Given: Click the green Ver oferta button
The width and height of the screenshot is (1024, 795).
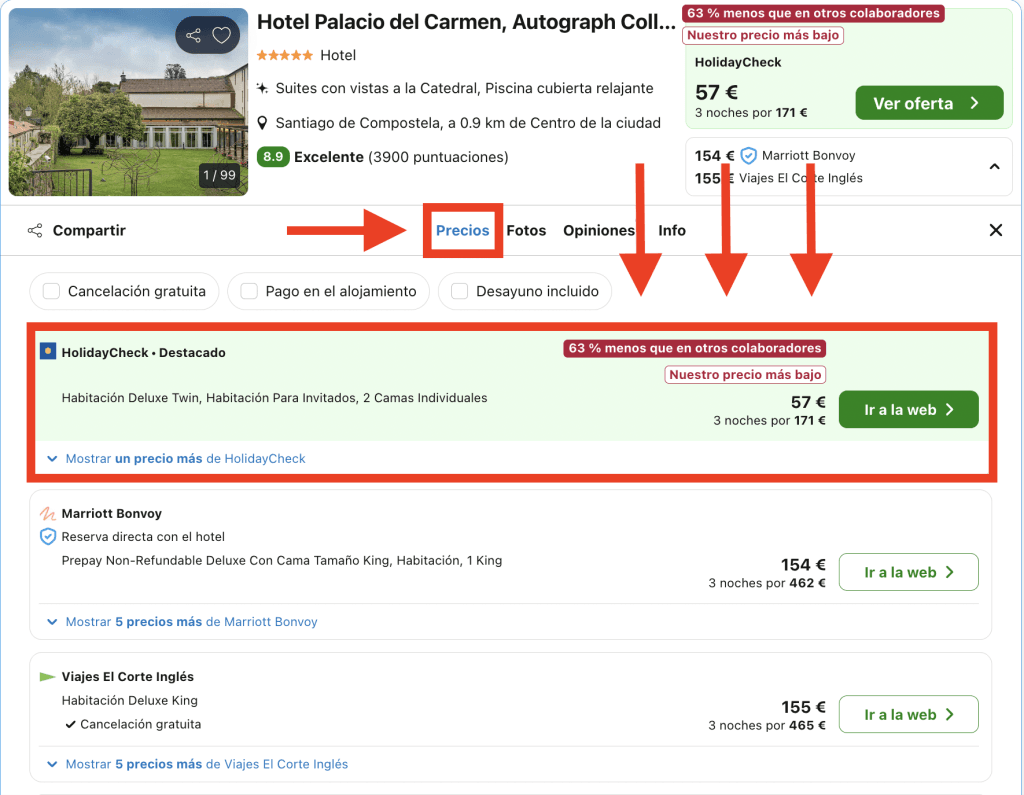Looking at the screenshot, I should click(x=928, y=103).
